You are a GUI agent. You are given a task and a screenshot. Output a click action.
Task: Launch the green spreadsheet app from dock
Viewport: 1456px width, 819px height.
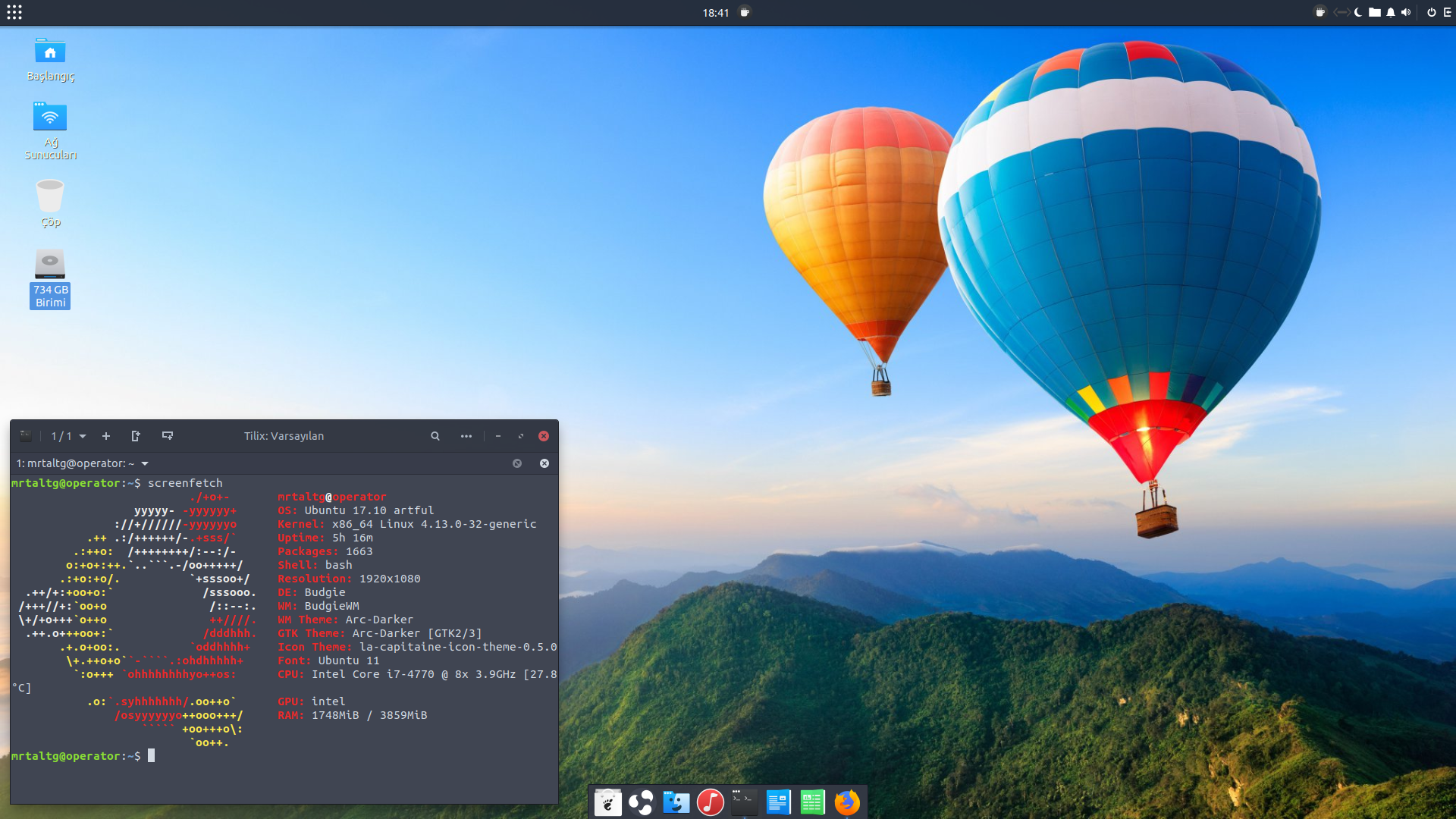coord(812,802)
